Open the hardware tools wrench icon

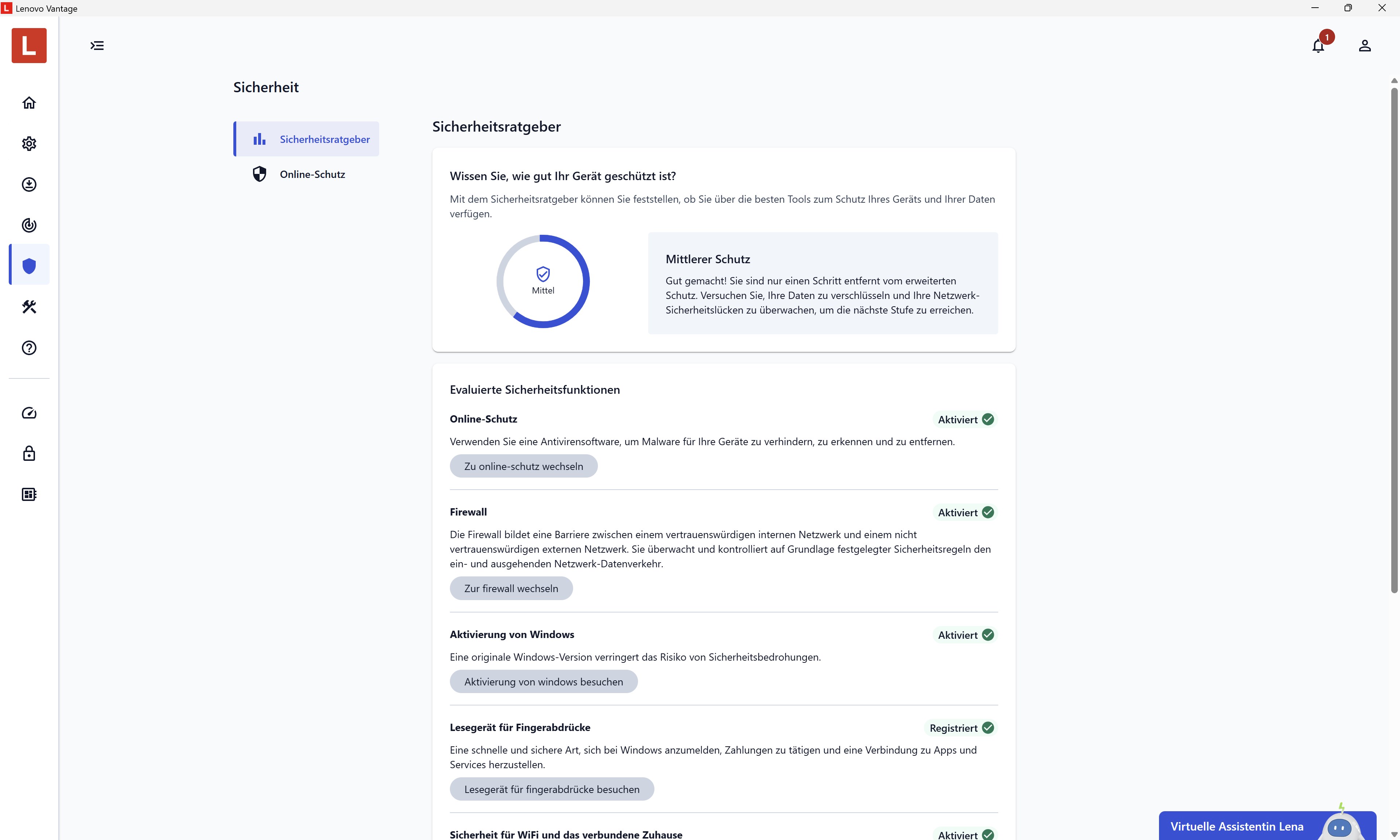coord(29,307)
